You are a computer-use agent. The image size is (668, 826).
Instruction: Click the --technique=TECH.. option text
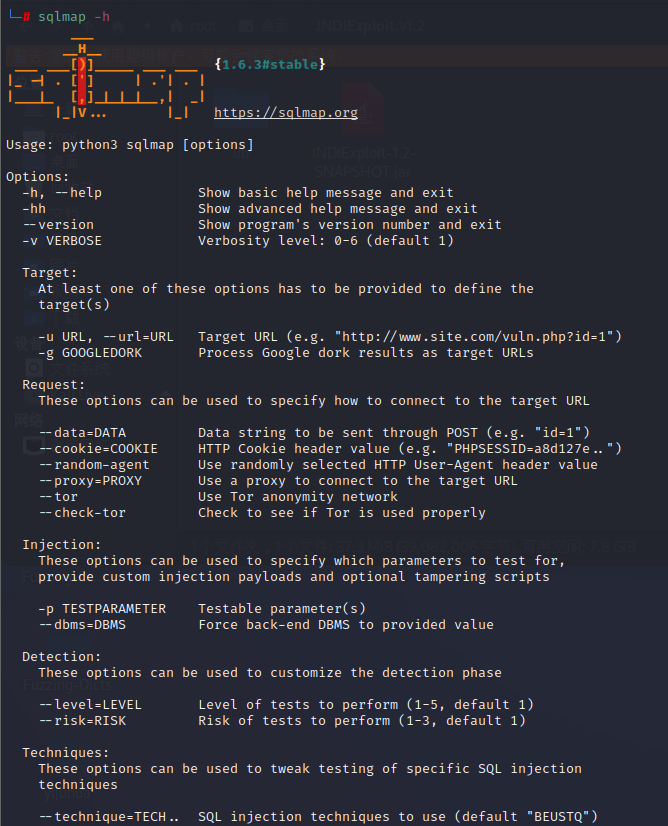(109, 817)
